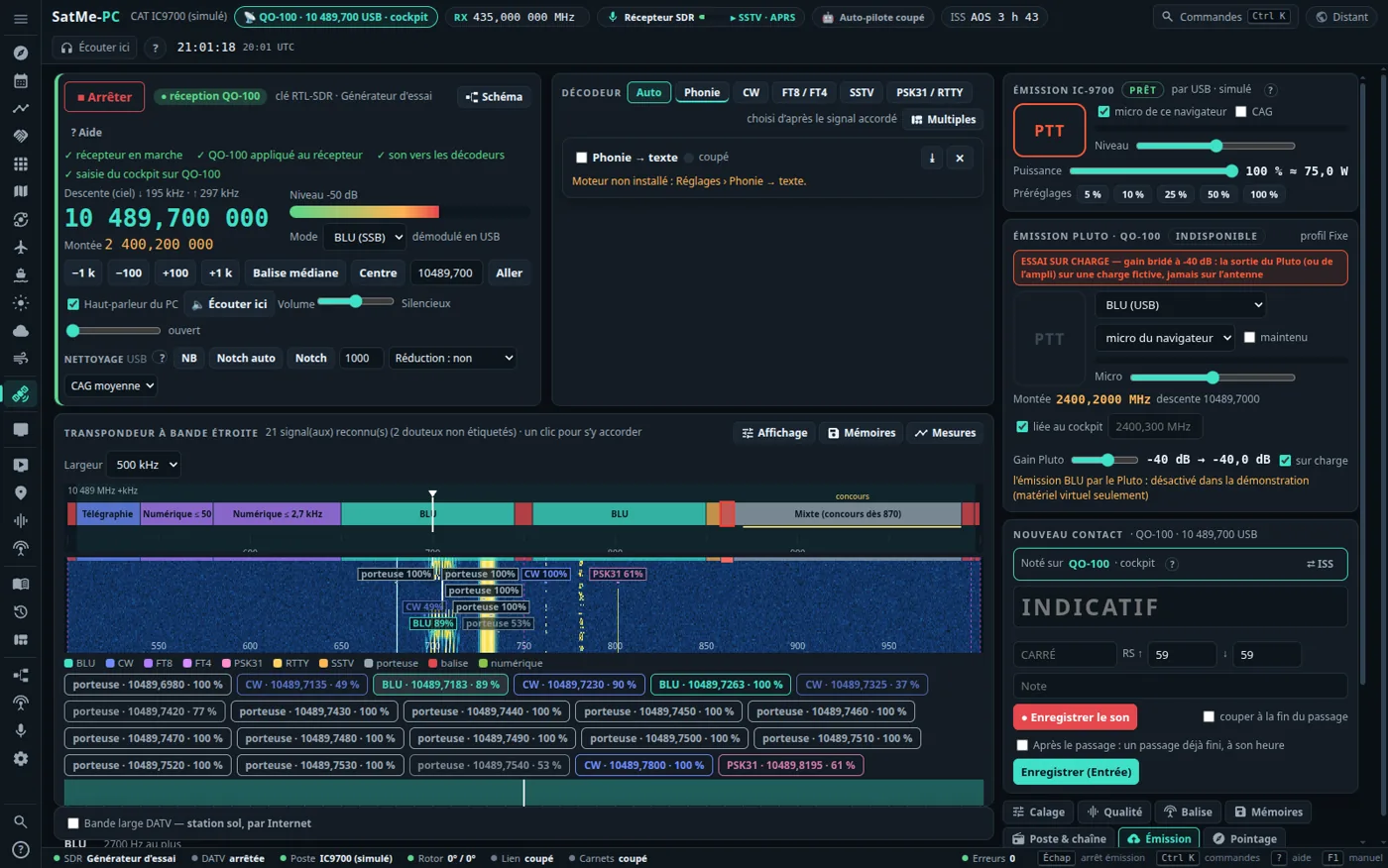
Task: Select the CW decoder tab
Action: 752,93
